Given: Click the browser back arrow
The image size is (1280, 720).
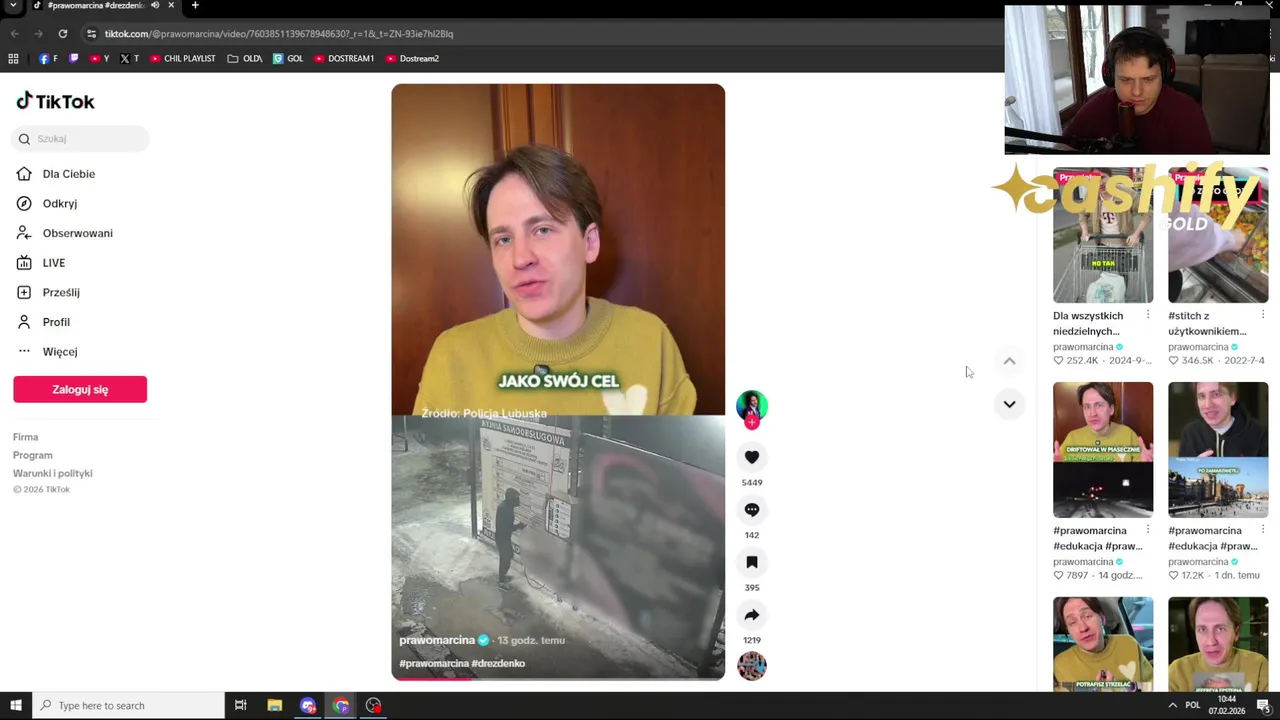Looking at the screenshot, I should pos(14,34).
